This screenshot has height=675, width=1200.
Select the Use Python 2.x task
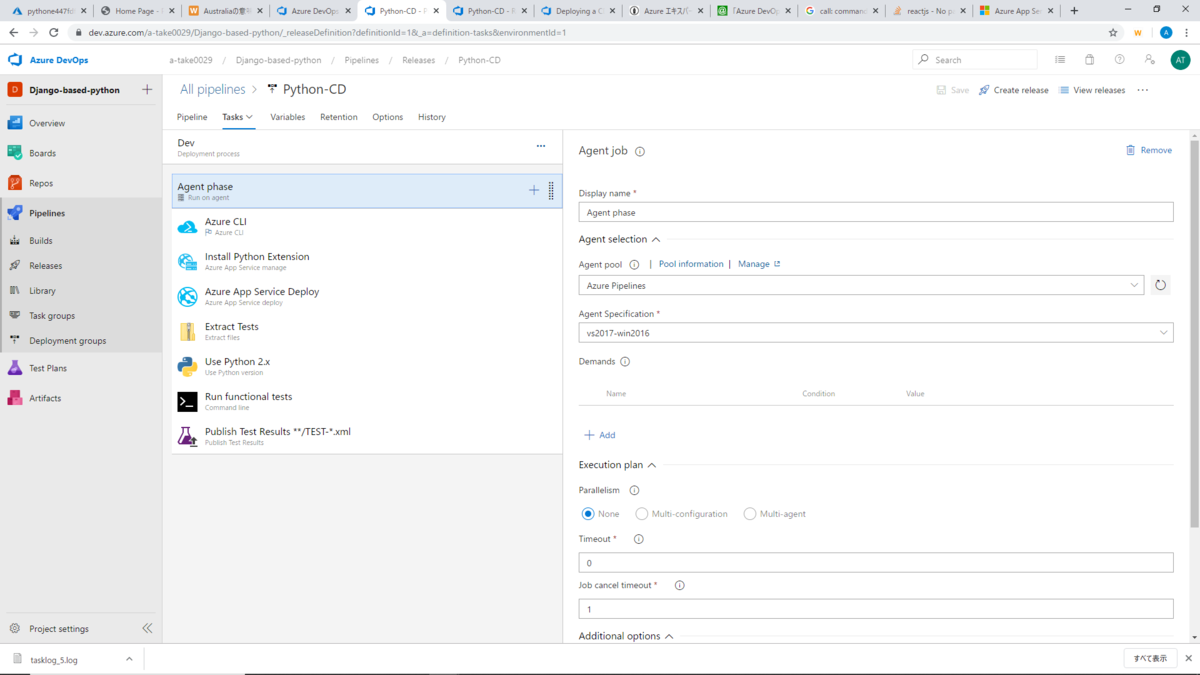(366, 366)
